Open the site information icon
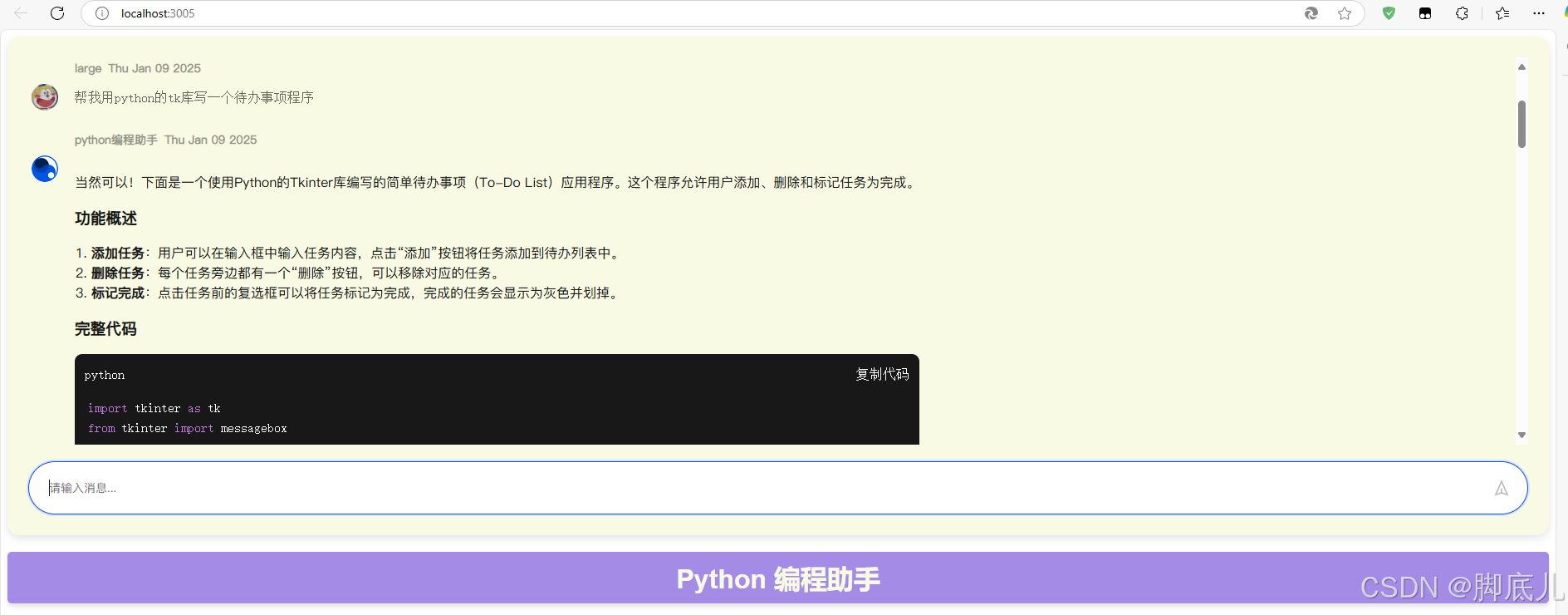This screenshot has height=615, width=1568. (x=102, y=13)
